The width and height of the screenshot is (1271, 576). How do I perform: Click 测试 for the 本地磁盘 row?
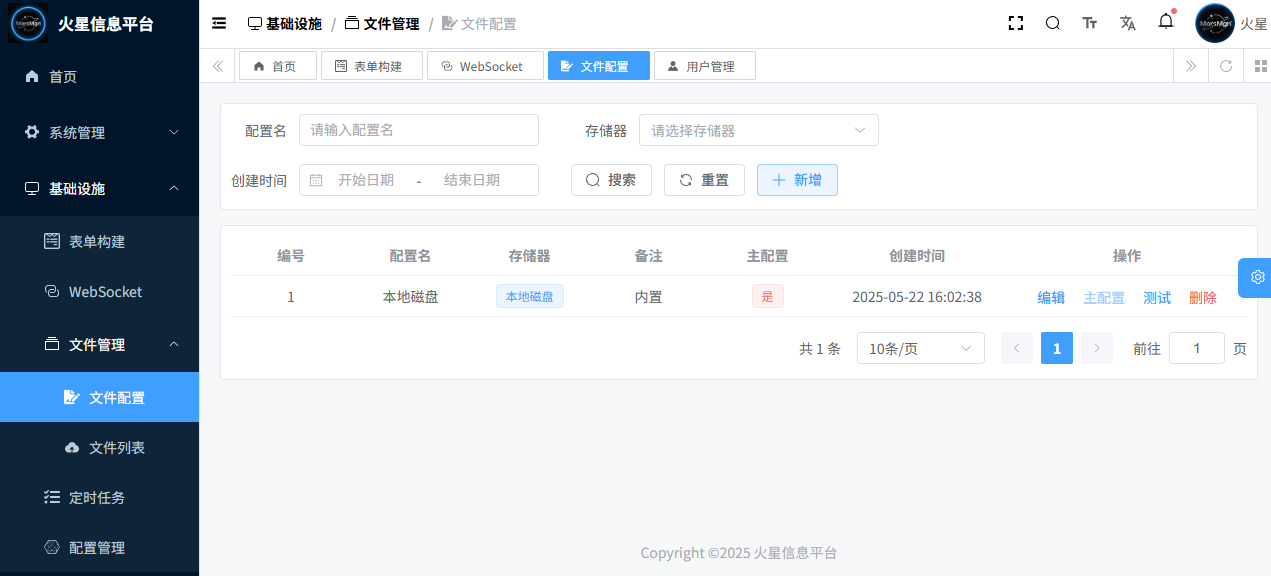pyautogui.click(x=1157, y=297)
